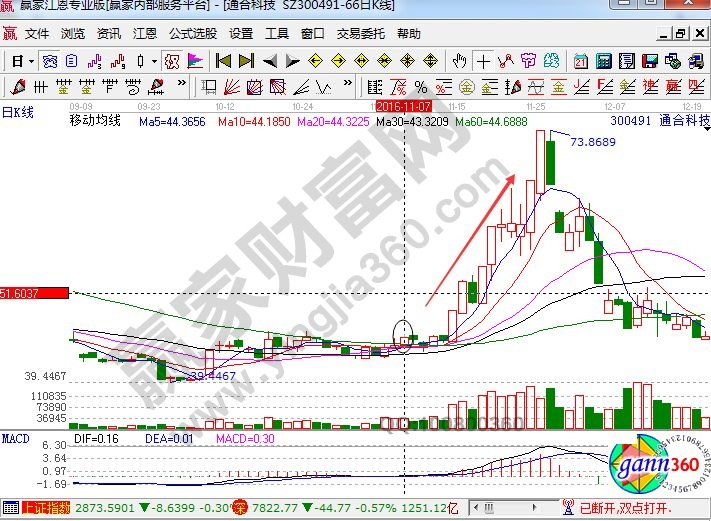The width and height of the screenshot is (711, 521).
Task: Toggle the crosshair cursor plus button
Action: click(482, 60)
